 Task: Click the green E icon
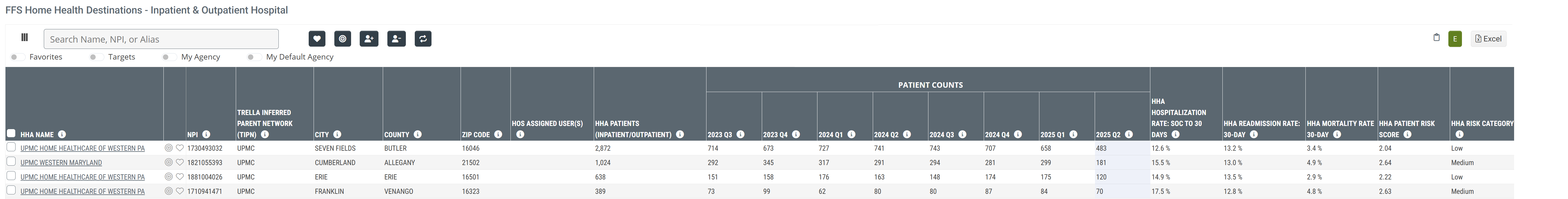pos(1455,39)
